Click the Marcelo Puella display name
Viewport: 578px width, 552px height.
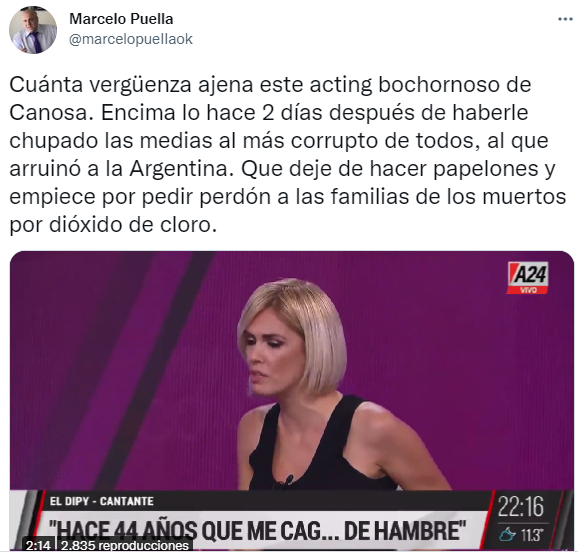click(x=121, y=19)
